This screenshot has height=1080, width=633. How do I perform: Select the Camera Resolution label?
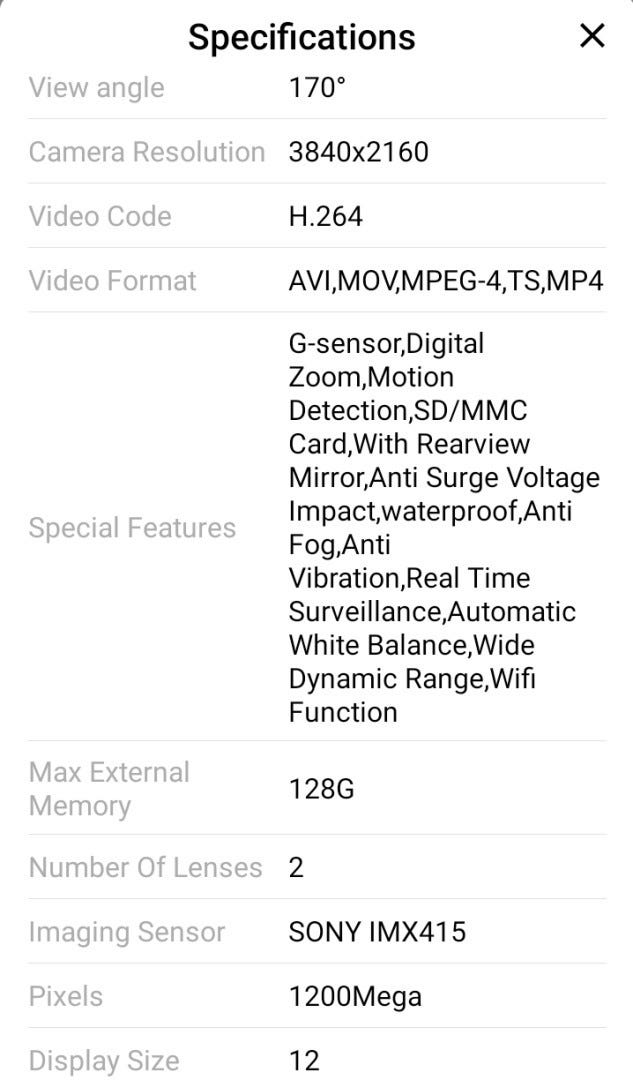click(x=146, y=152)
